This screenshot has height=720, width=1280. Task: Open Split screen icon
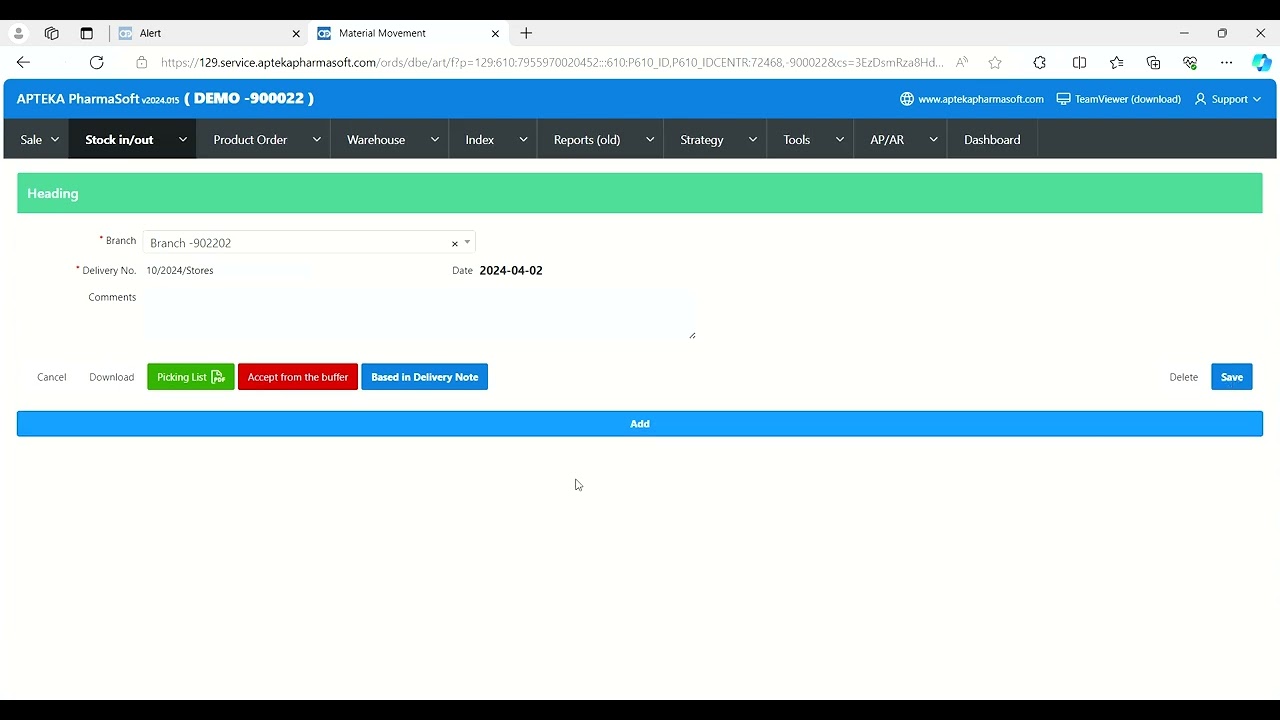pyautogui.click(x=1079, y=62)
